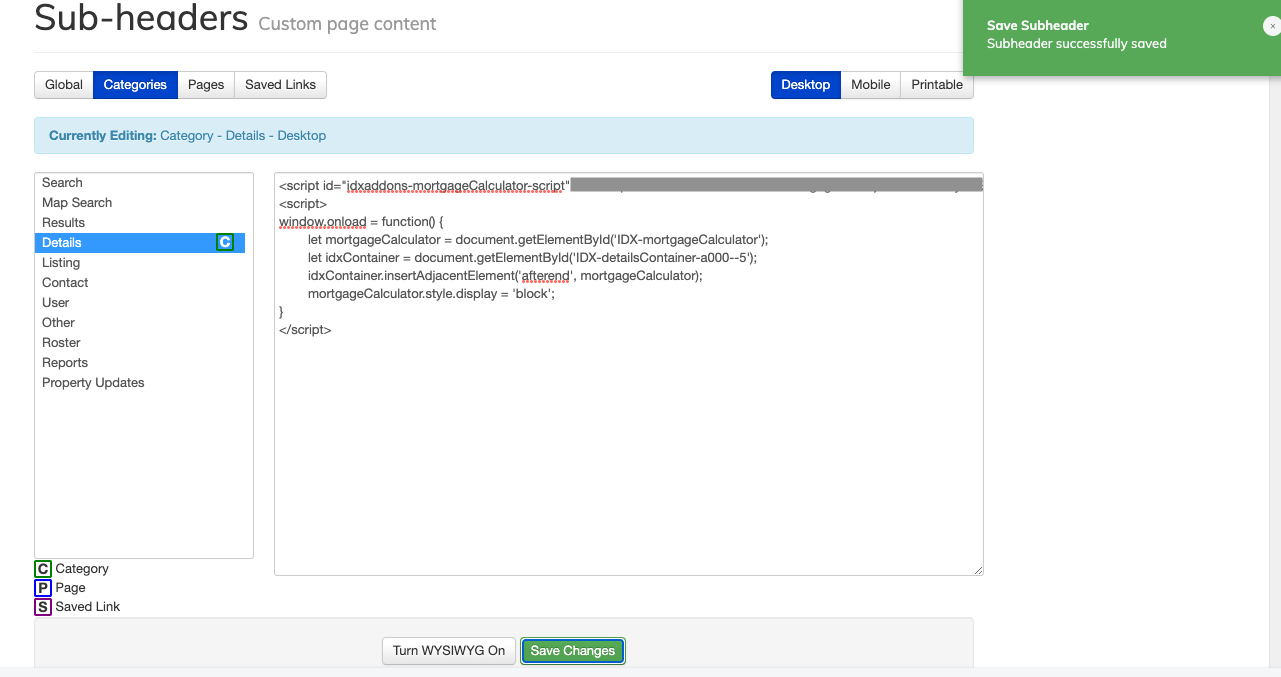Turn WYSIWYG editing on
The height and width of the screenshot is (677, 1281).
tap(448, 650)
